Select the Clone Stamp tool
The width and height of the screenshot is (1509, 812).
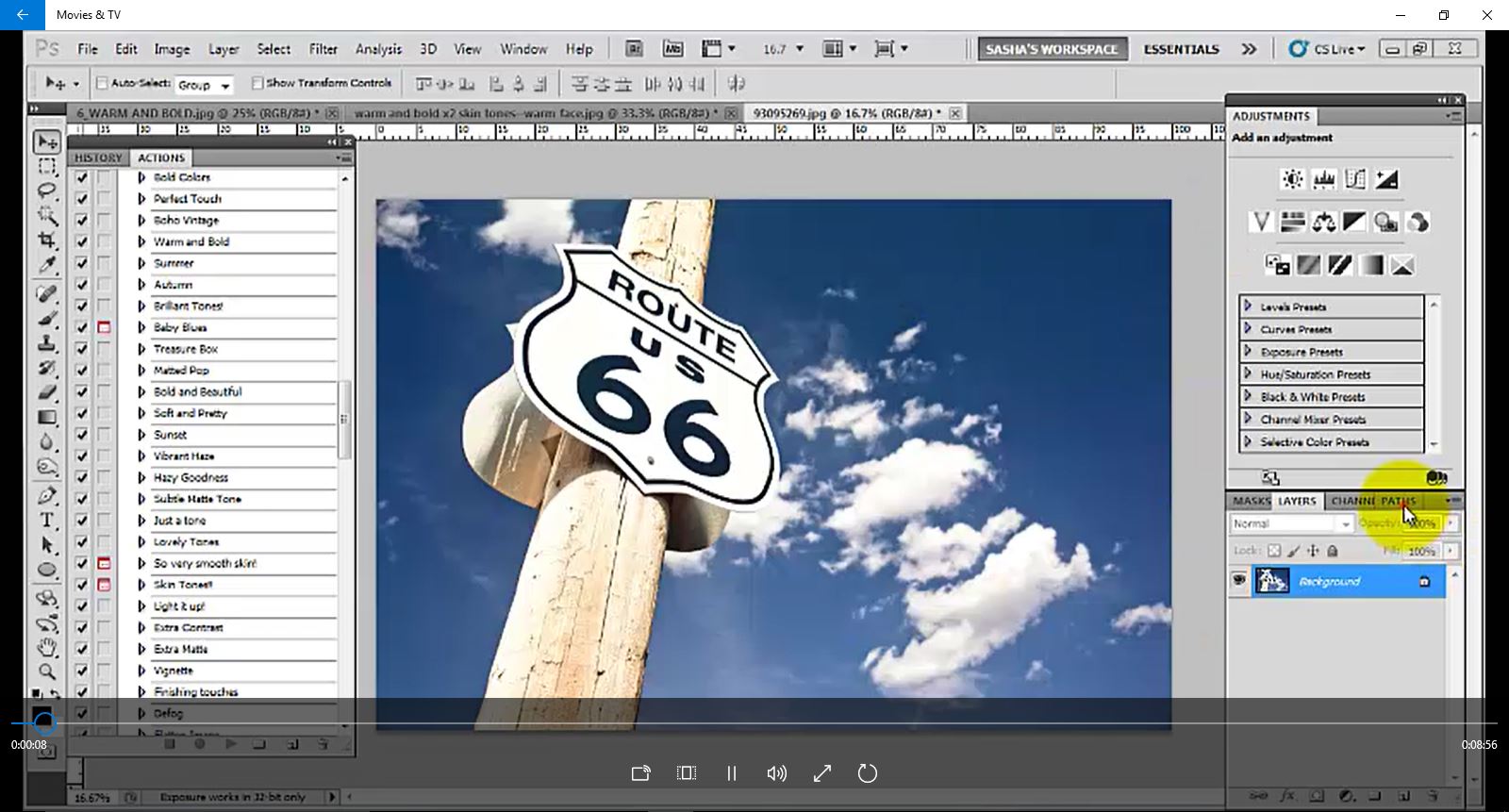[46, 343]
